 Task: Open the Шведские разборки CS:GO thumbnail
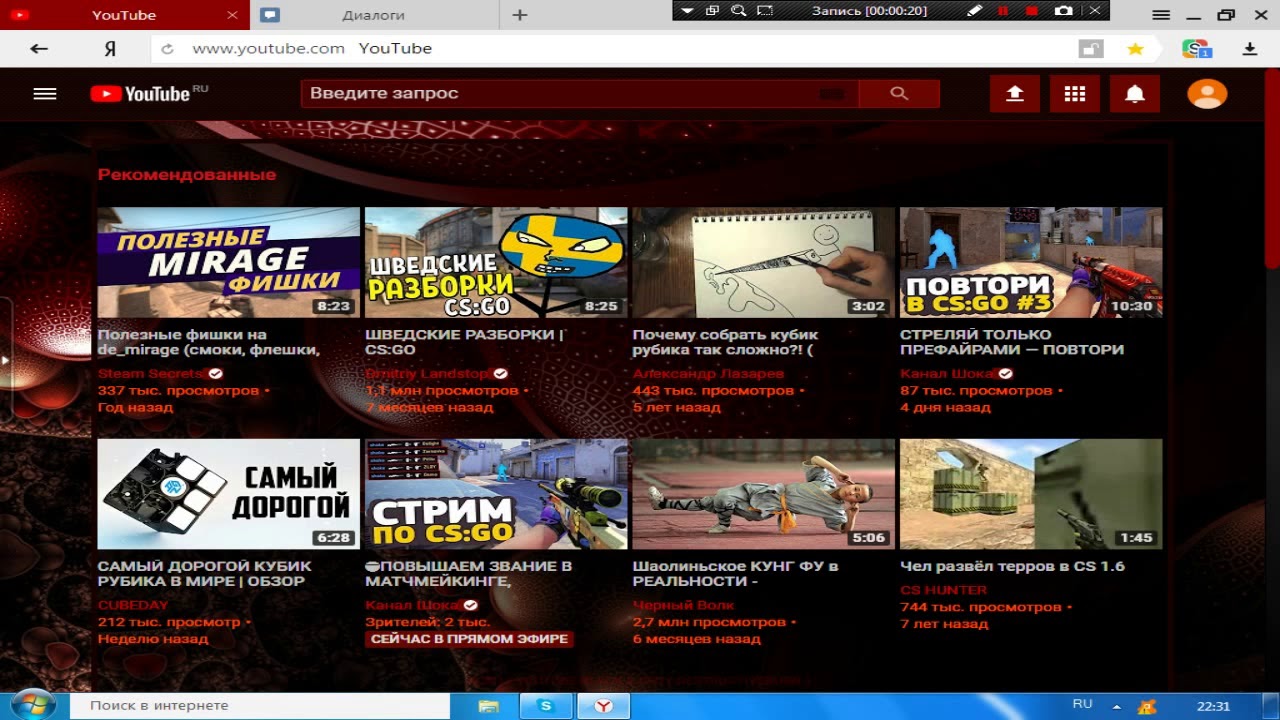pos(496,262)
